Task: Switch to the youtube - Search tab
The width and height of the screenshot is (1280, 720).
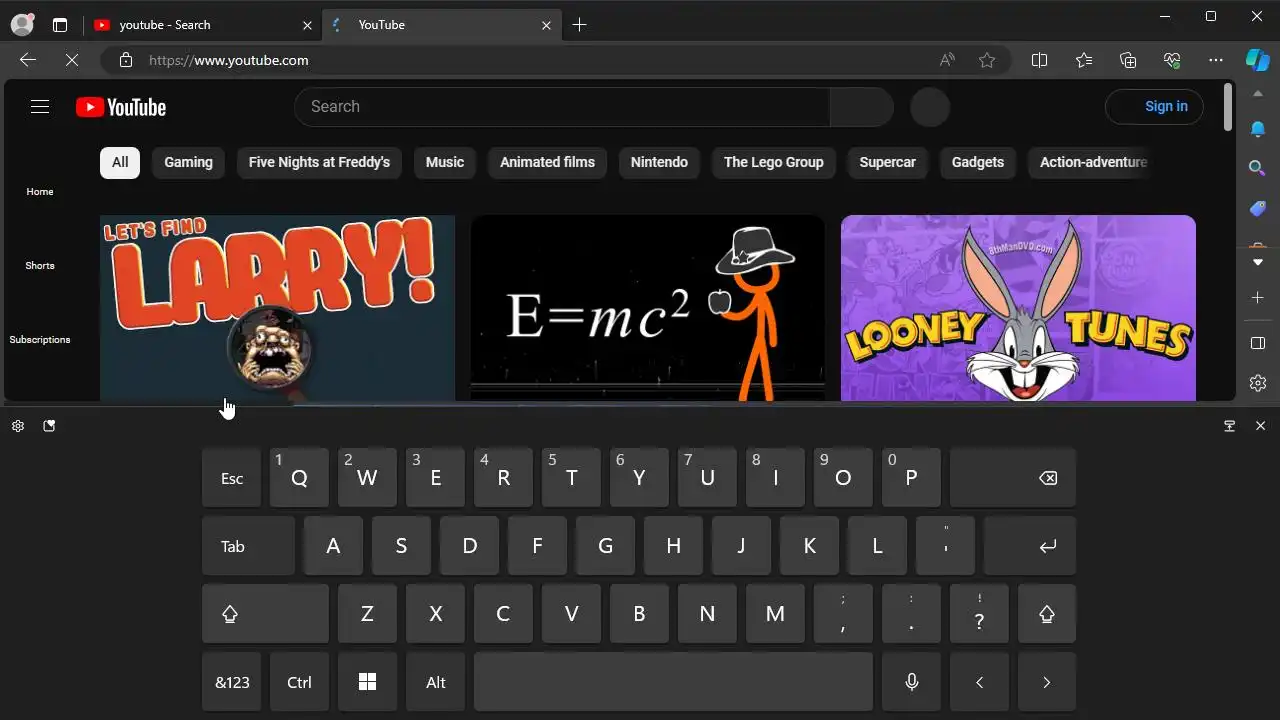Action: tap(190, 25)
